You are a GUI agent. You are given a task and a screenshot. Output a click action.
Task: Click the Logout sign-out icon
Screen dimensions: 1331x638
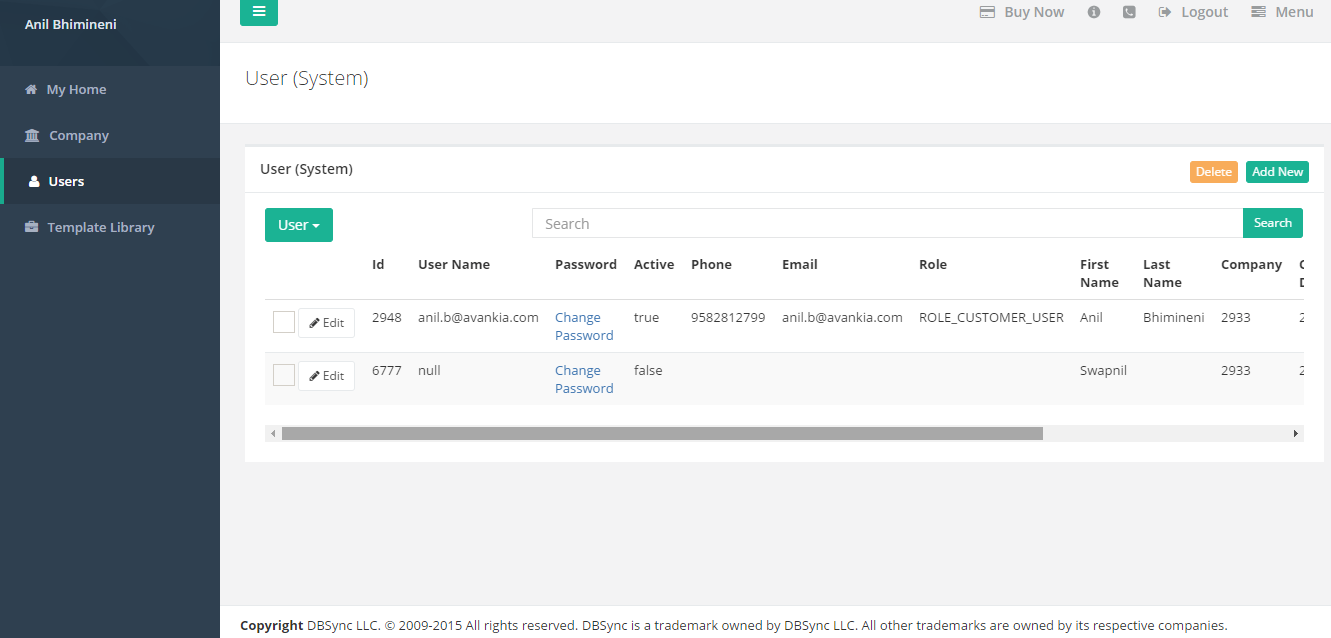tap(1165, 12)
